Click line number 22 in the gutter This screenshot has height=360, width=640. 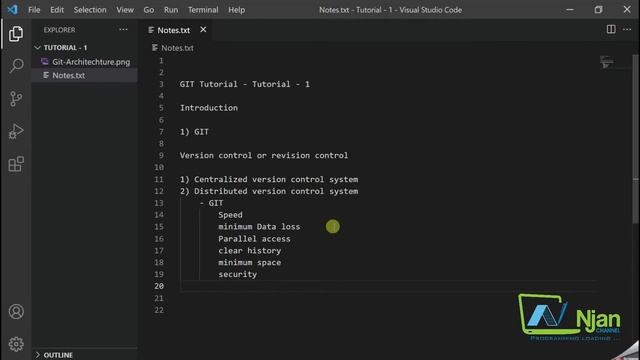tap(159, 310)
